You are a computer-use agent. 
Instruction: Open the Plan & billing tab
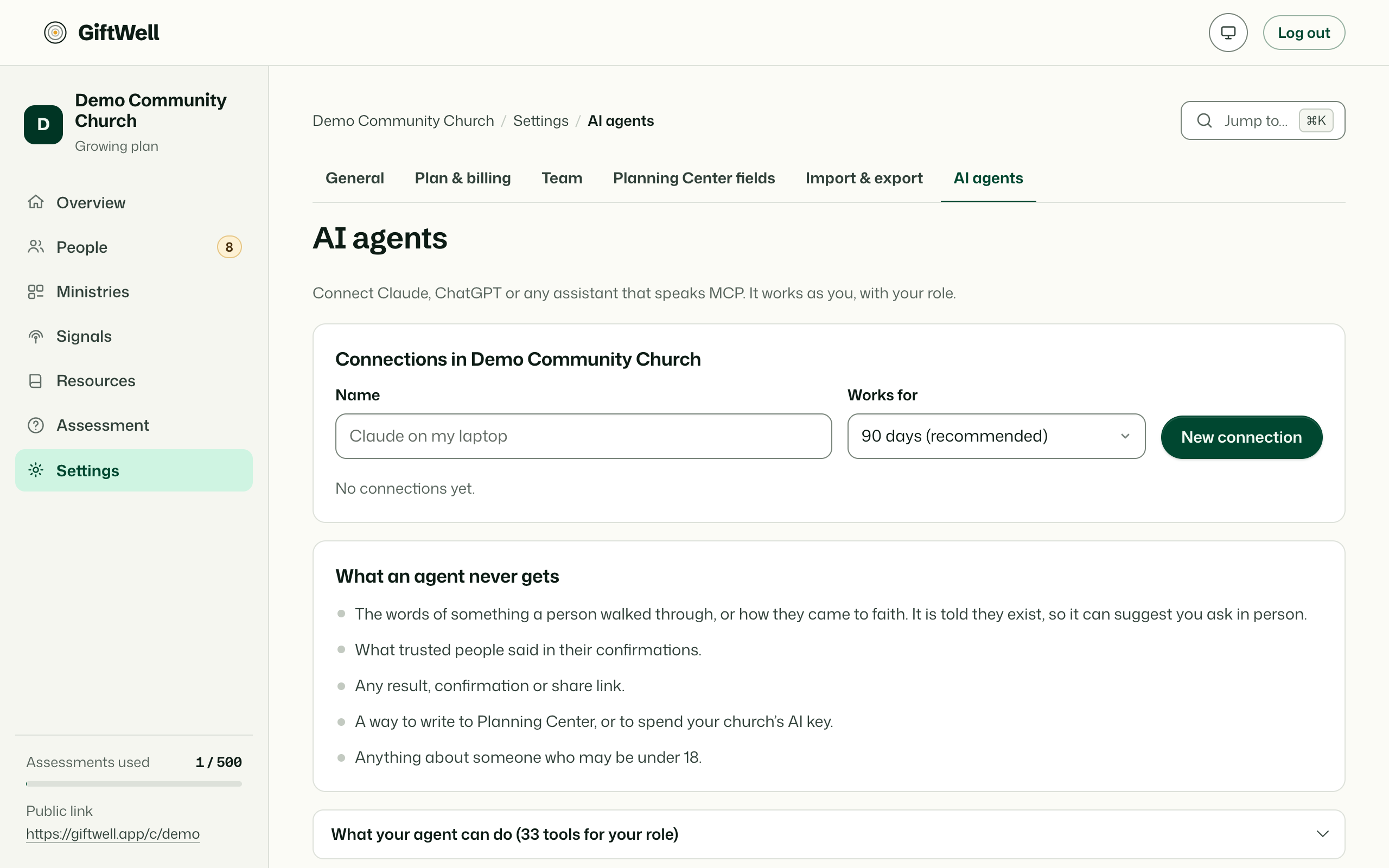tap(463, 178)
